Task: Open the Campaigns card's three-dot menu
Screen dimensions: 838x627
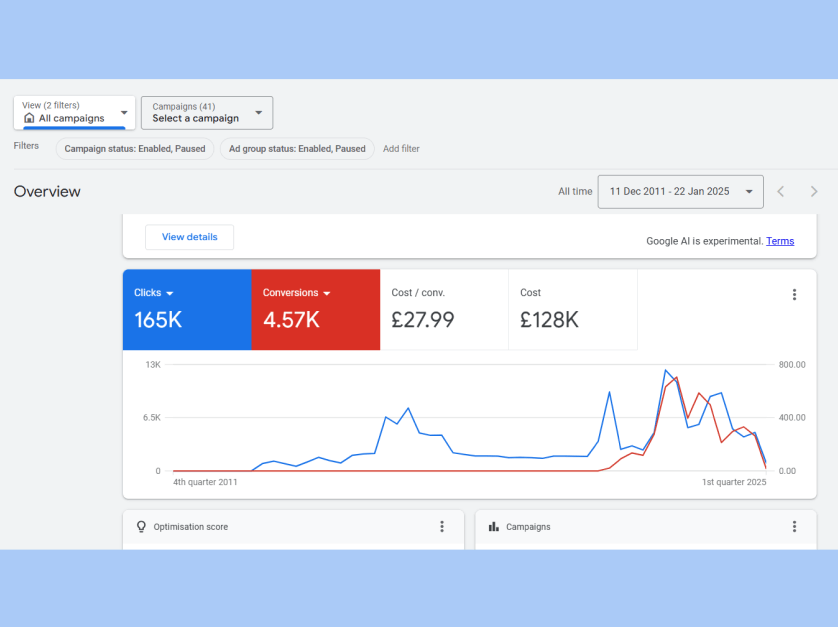Action: click(794, 526)
